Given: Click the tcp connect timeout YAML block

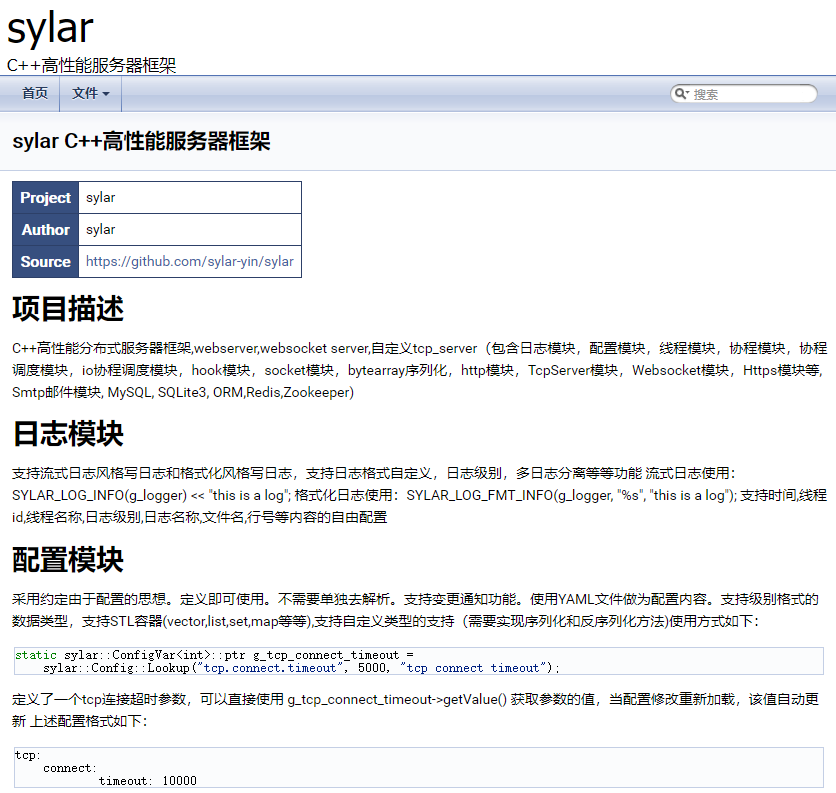Looking at the screenshot, I should coord(418,768).
